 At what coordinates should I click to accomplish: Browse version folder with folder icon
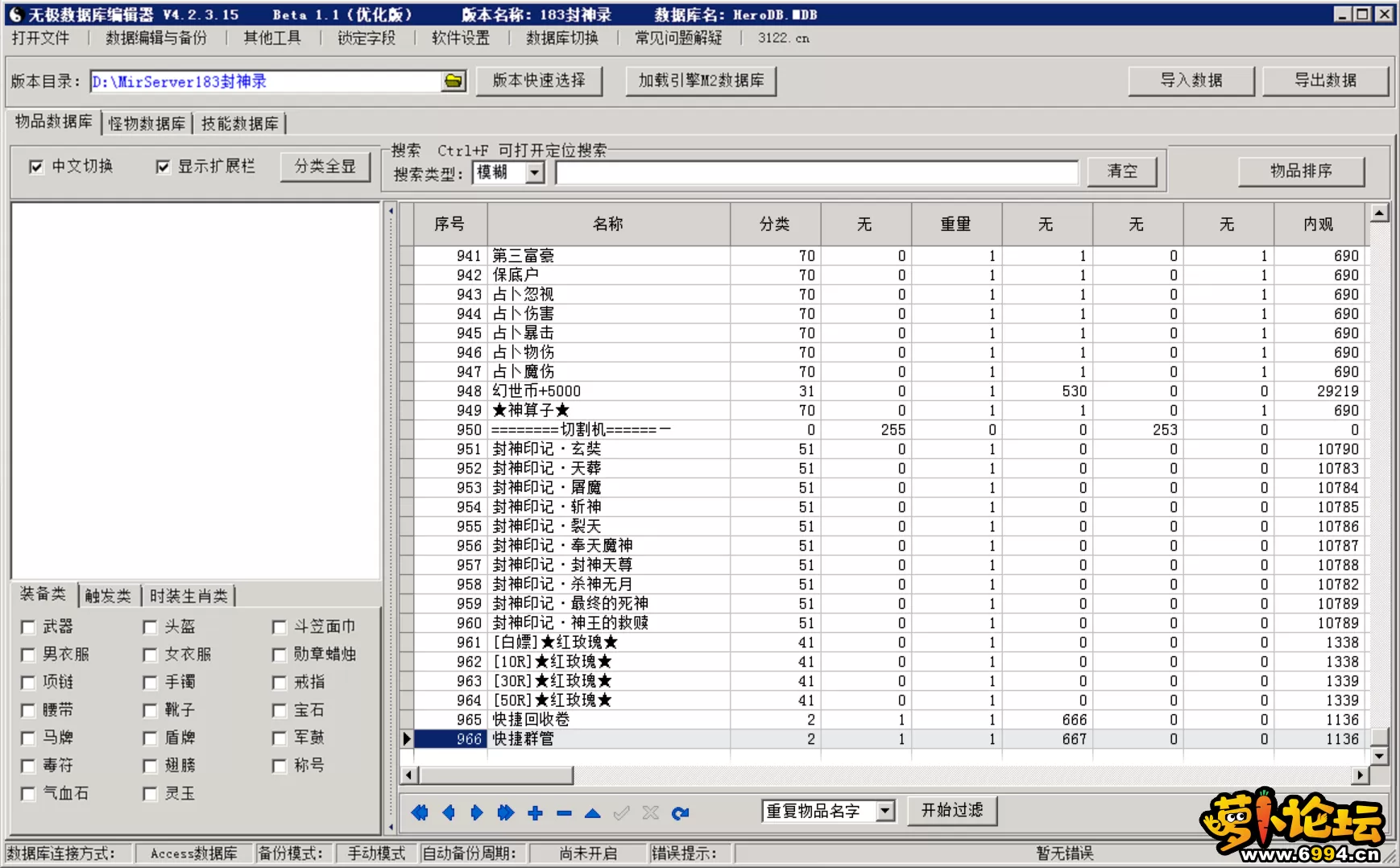pos(454,81)
